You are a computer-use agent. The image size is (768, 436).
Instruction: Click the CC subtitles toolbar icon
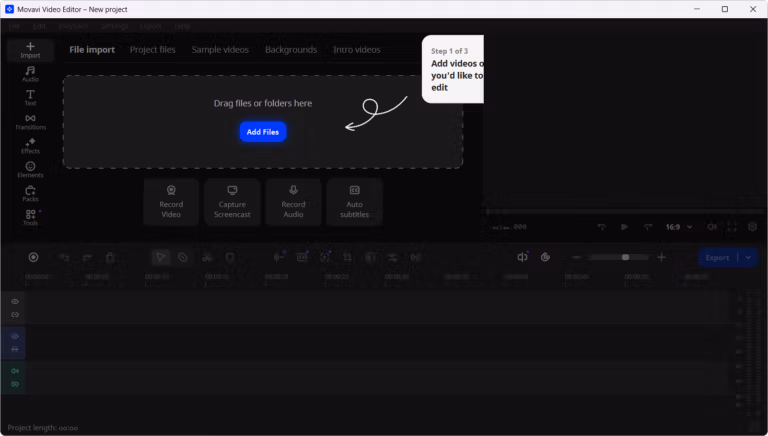tap(302, 257)
